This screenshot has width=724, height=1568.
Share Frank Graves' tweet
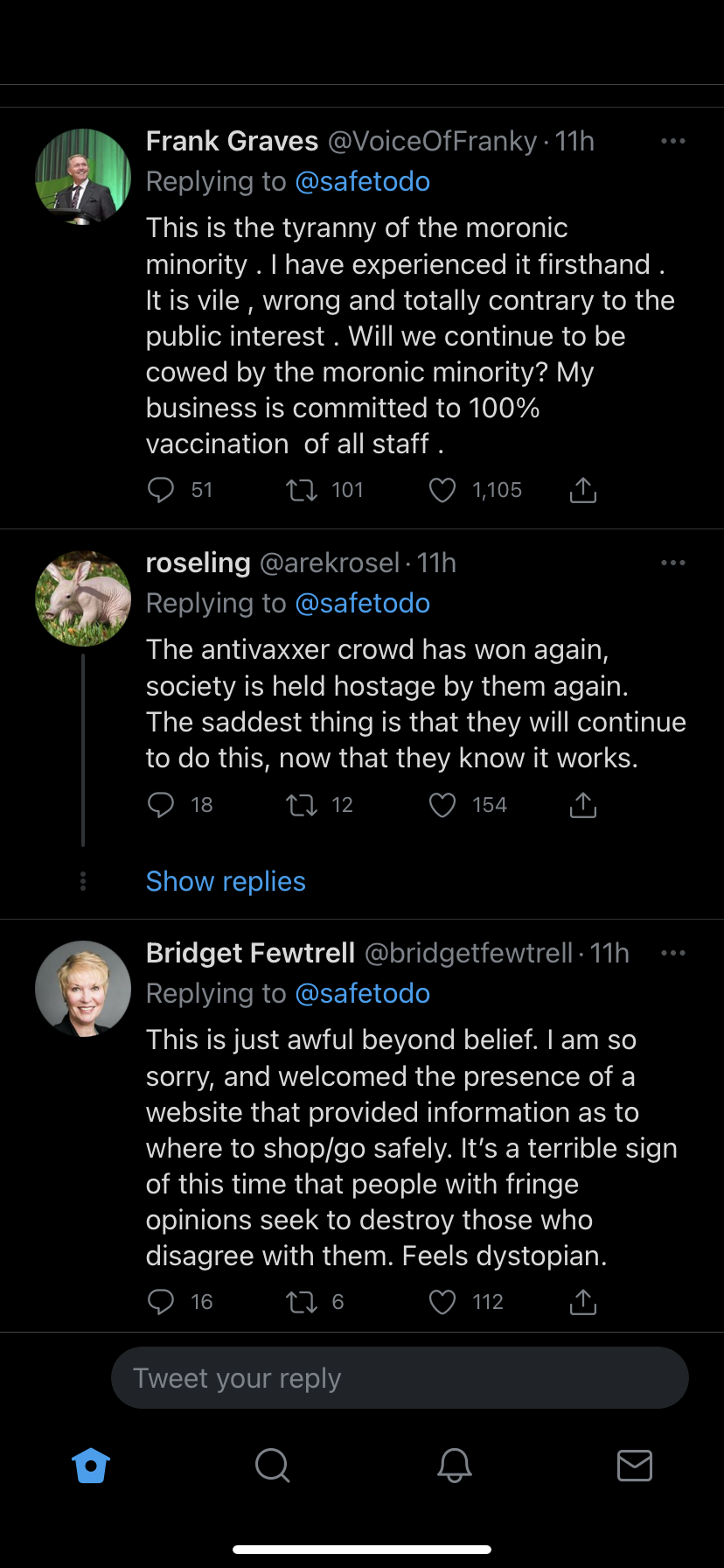coord(583,490)
